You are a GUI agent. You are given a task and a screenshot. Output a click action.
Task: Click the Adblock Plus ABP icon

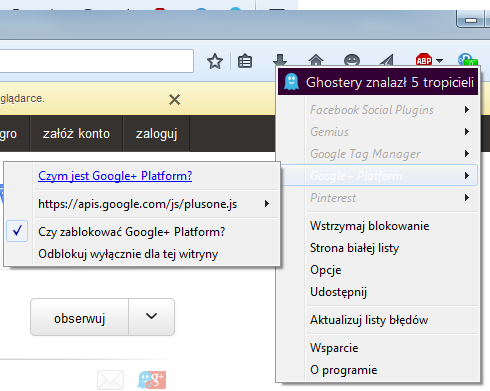coord(424,60)
